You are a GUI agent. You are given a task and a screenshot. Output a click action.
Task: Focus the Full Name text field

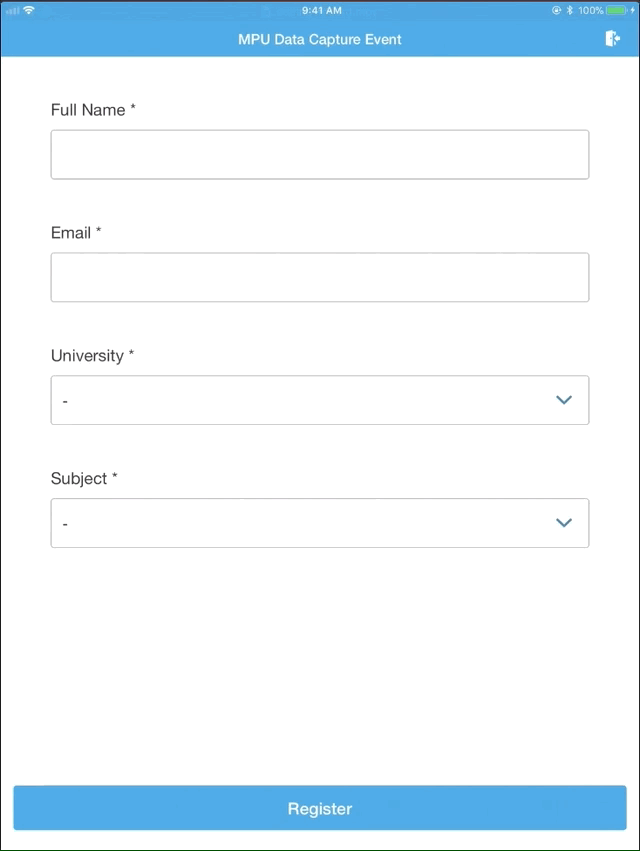[x=320, y=155]
